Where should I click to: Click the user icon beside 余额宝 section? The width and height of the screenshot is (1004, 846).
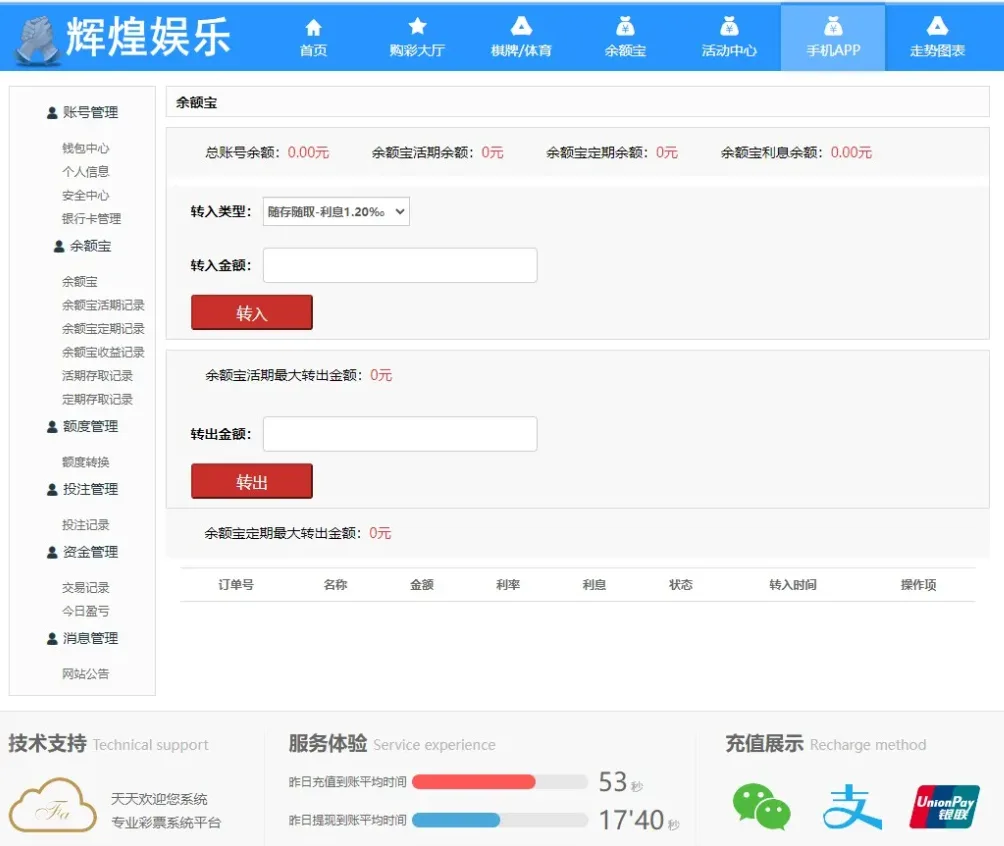[x=59, y=247]
